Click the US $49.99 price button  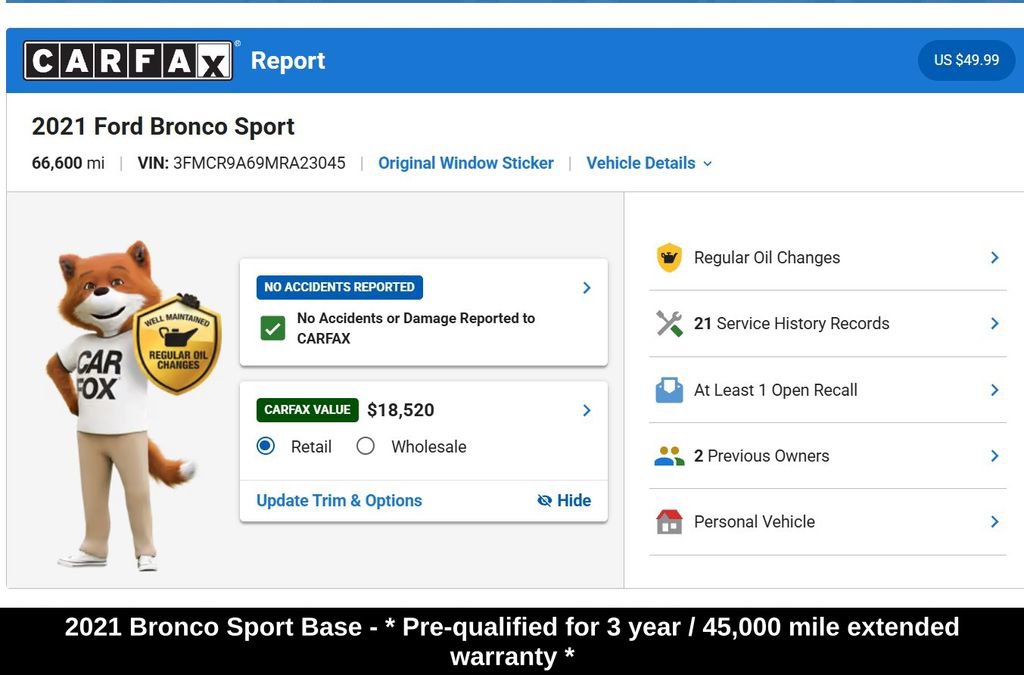967,60
